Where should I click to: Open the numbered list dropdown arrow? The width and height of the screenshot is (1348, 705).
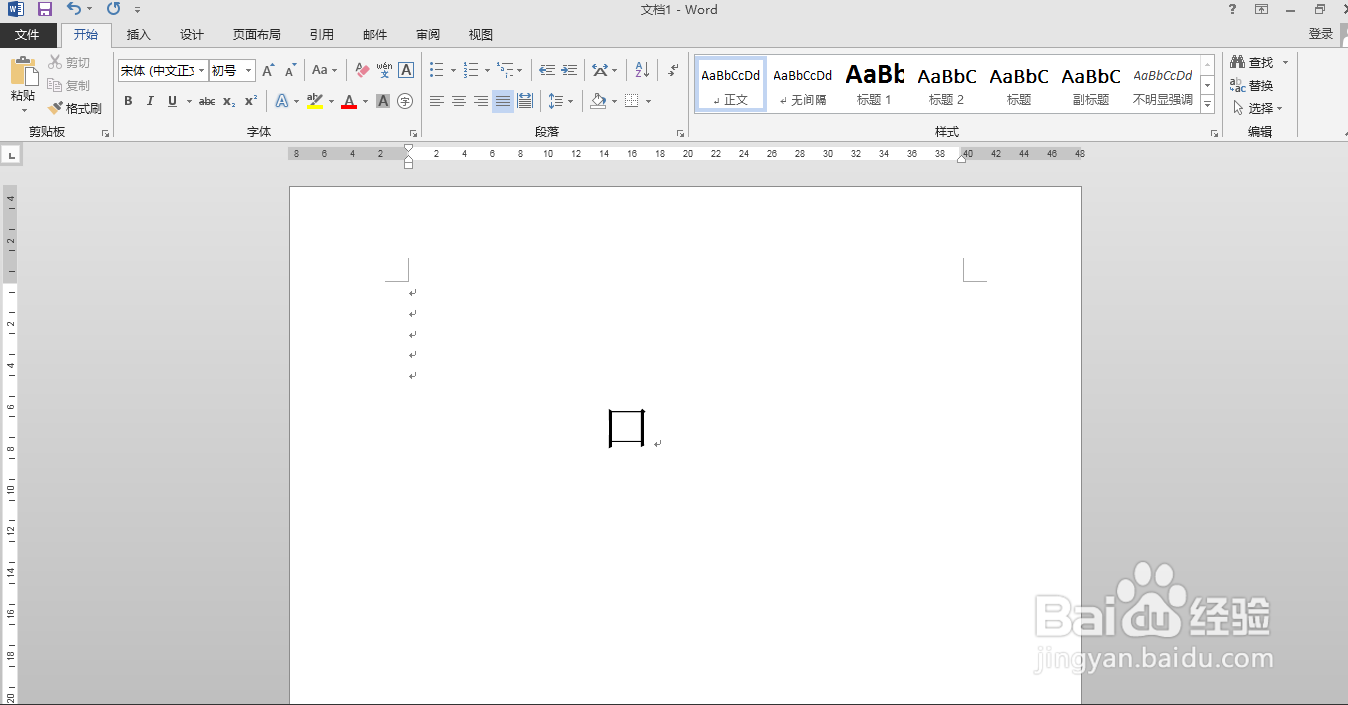pos(487,71)
